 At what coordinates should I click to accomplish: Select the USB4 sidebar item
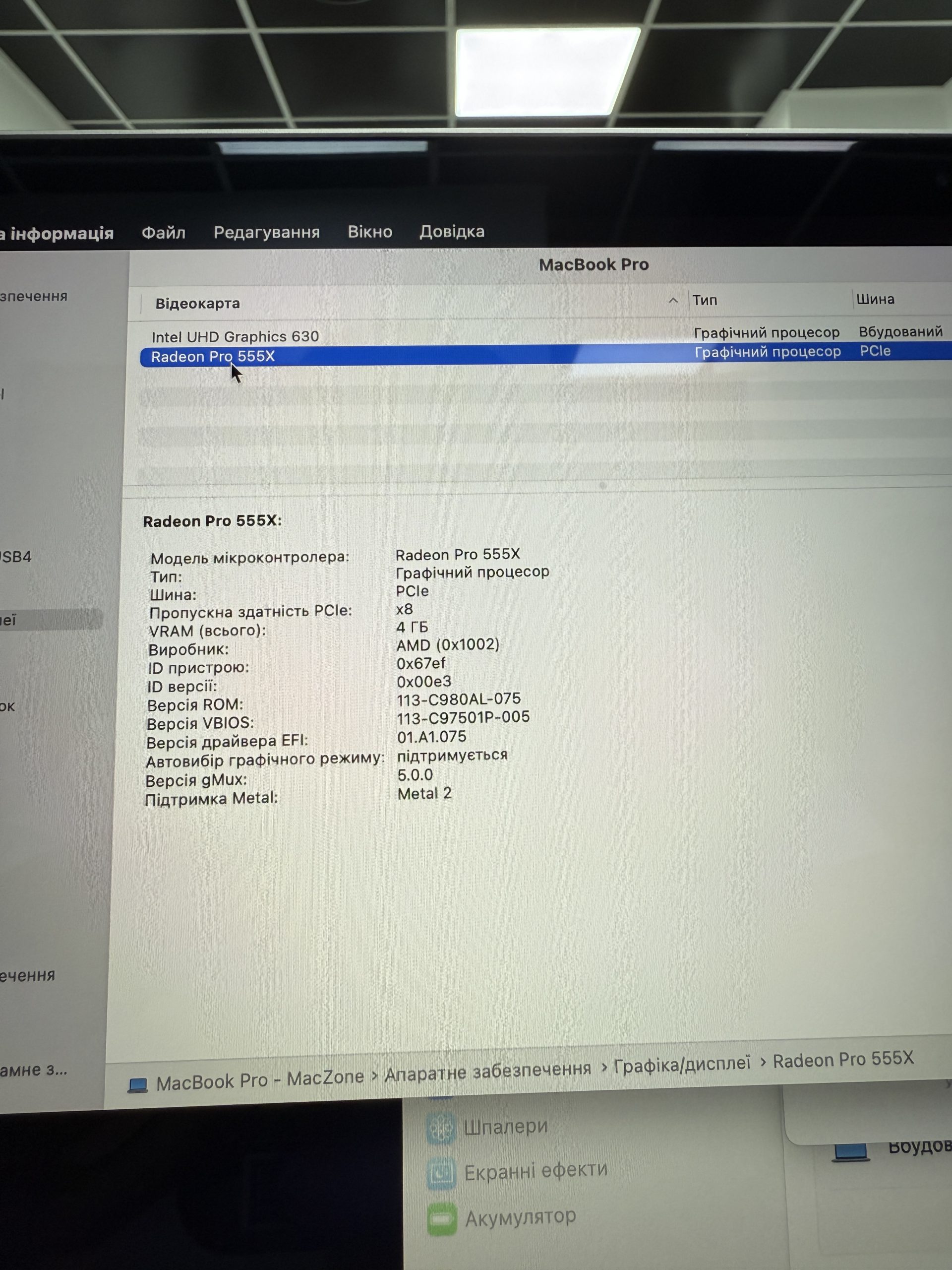click(15, 556)
